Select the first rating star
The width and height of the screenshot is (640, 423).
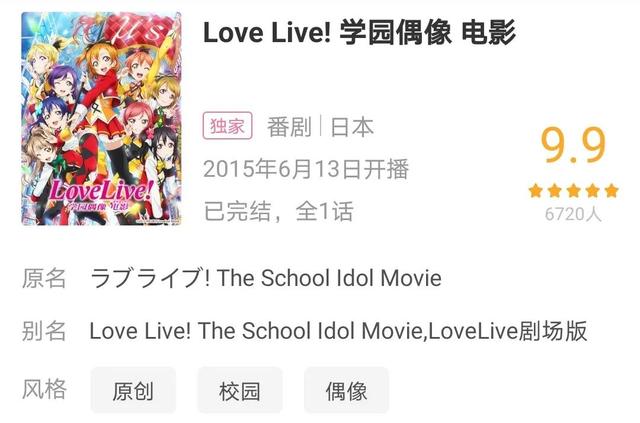point(535,191)
